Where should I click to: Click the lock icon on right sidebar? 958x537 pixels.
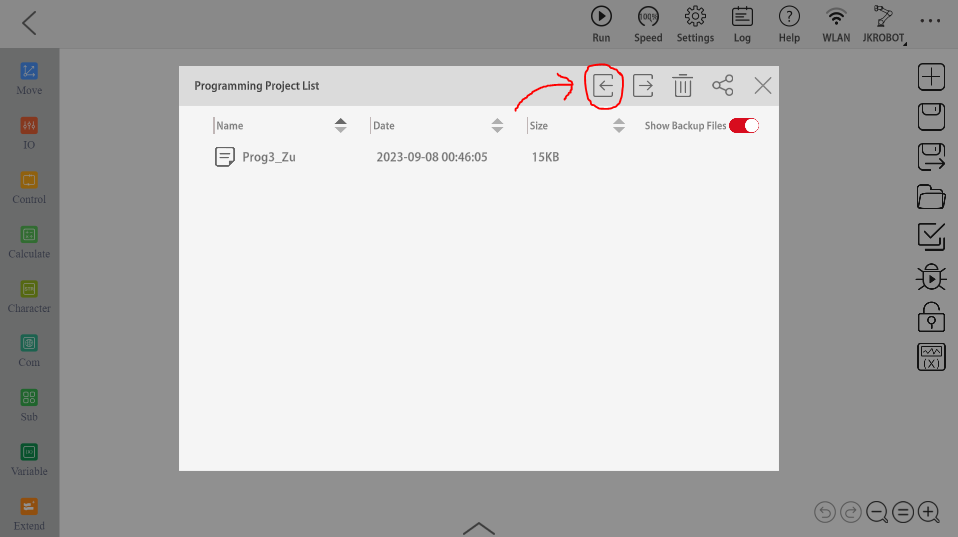point(931,317)
